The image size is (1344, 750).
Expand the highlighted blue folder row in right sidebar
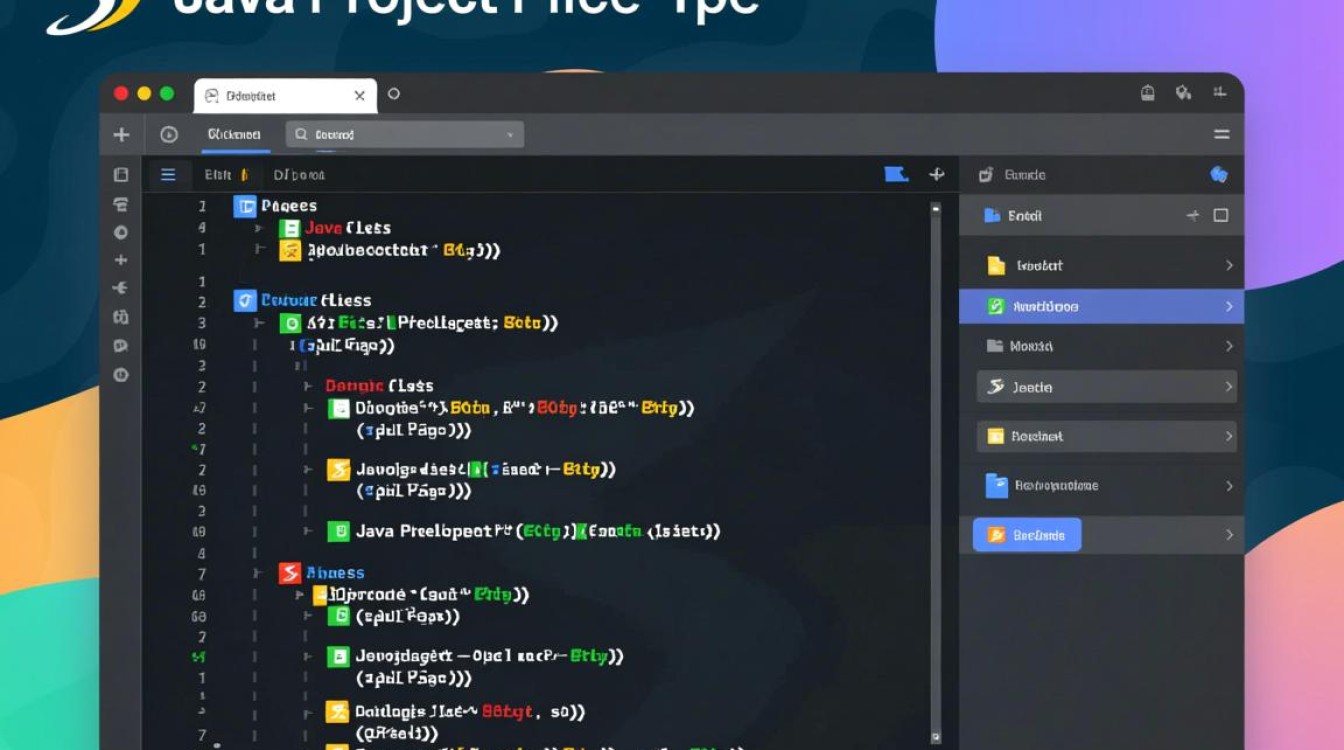pyautogui.click(x=1230, y=306)
